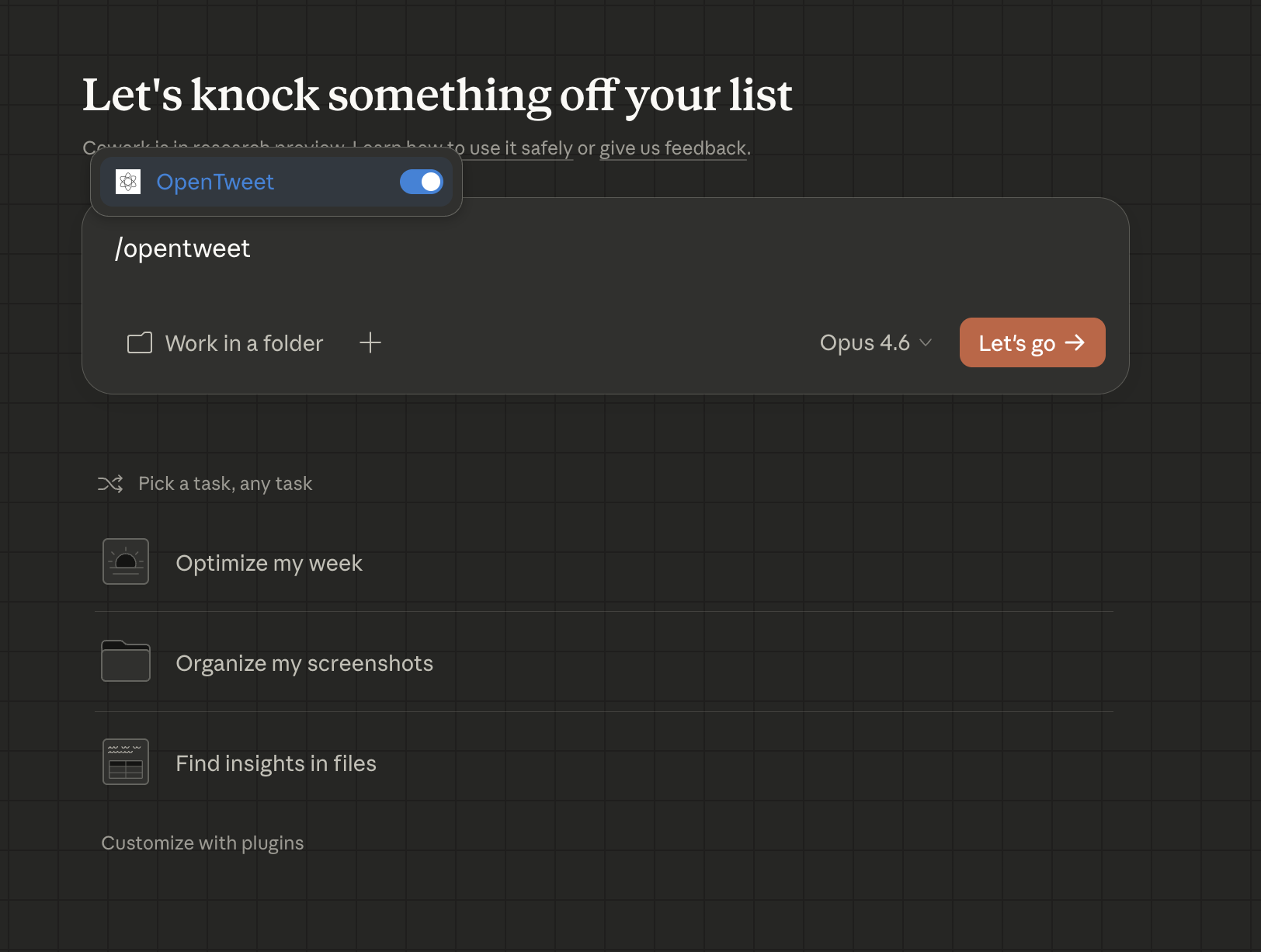
Task: Select the Optimize my week task
Action: click(269, 563)
